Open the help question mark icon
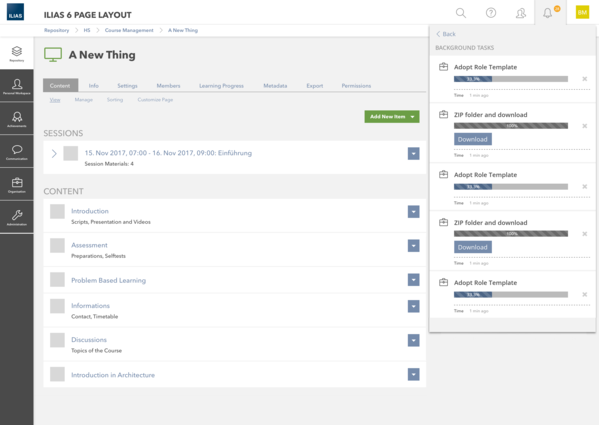 click(x=491, y=13)
